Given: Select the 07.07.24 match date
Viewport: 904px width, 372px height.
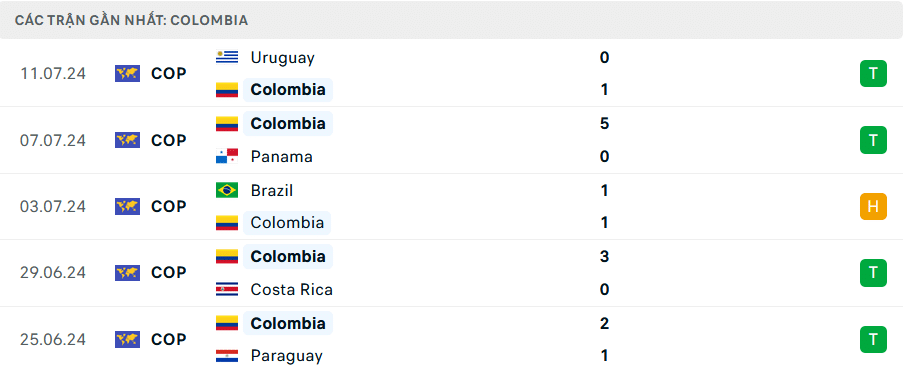Looking at the screenshot, I should pyautogui.click(x=53, y=141).
